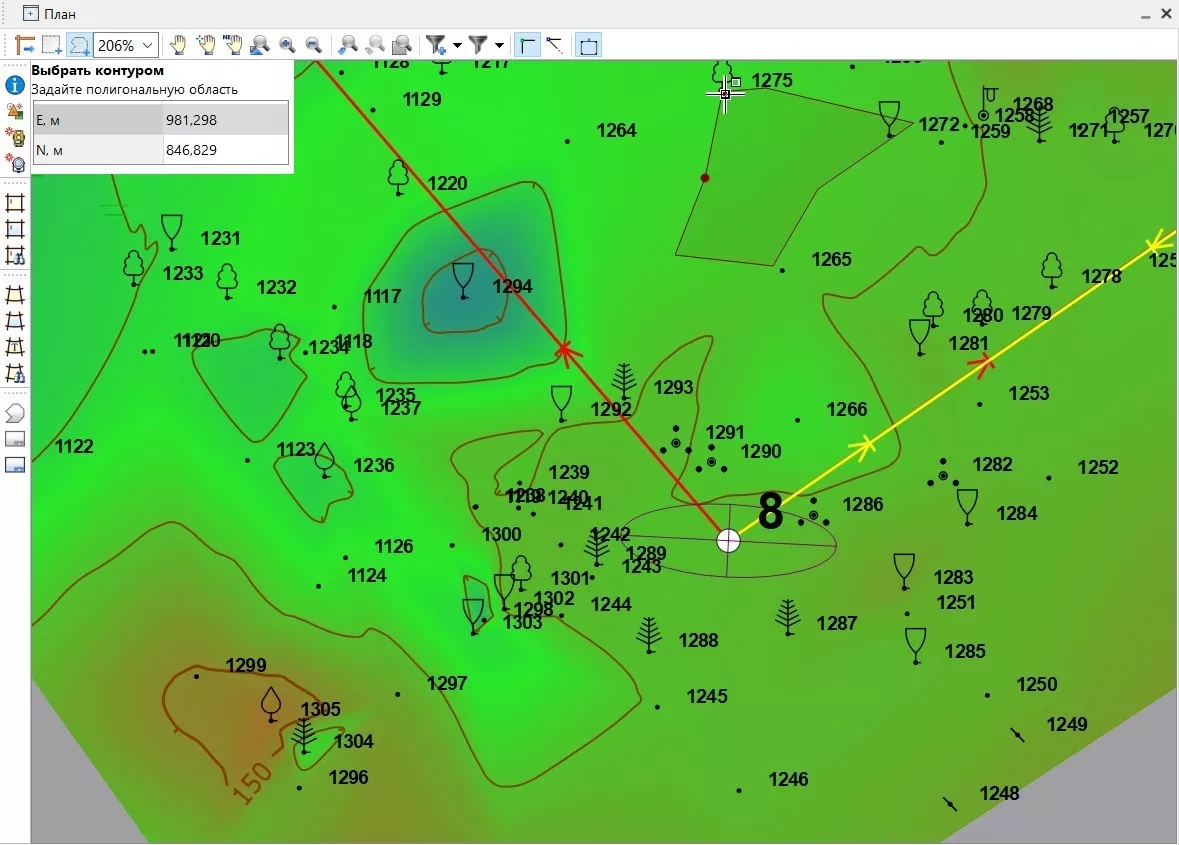Click the pin button in panel header
This screenshot has height=845, width=1179.
coord(1146,15)
